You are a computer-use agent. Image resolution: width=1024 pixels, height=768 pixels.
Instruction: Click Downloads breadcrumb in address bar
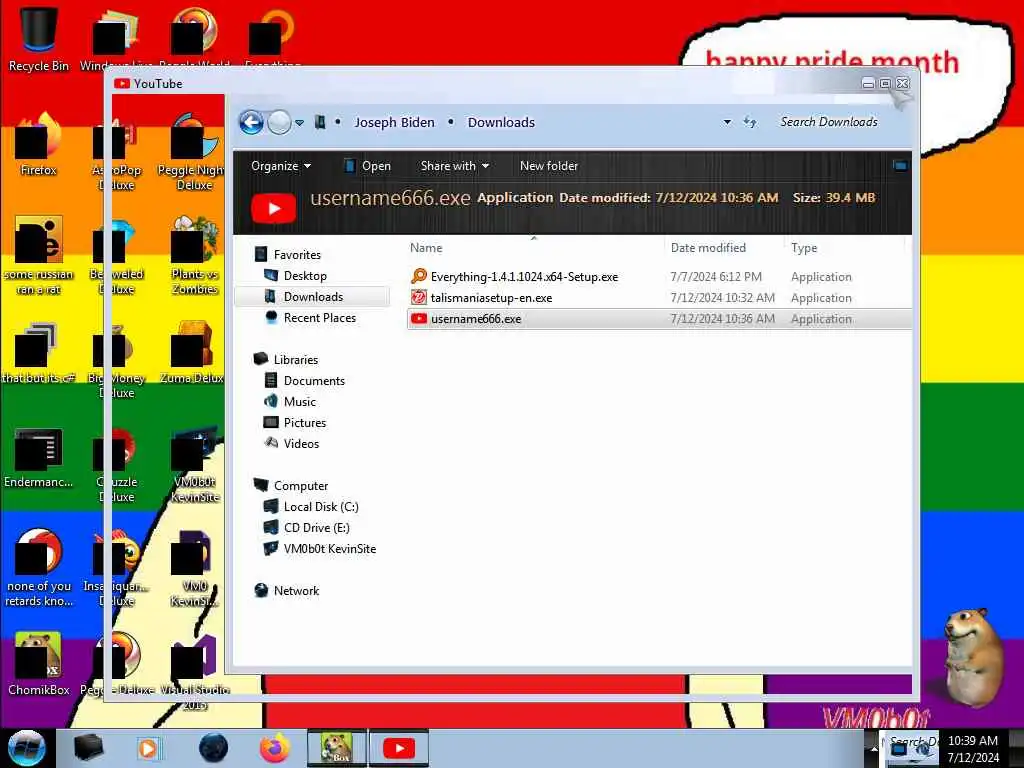click(501, 122)
